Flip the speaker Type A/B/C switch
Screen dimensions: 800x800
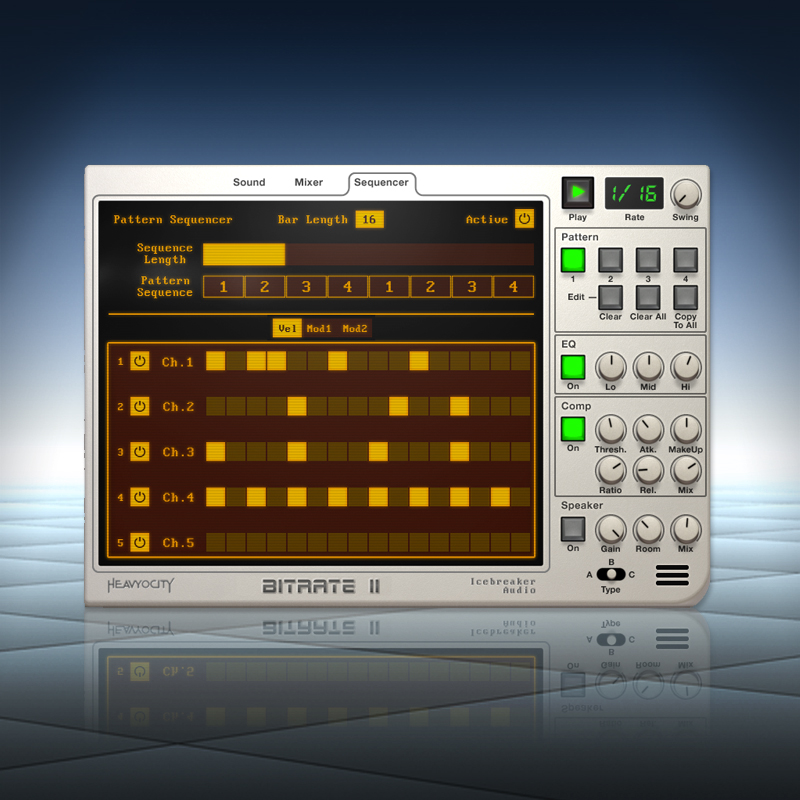click(x=611, y=574)
